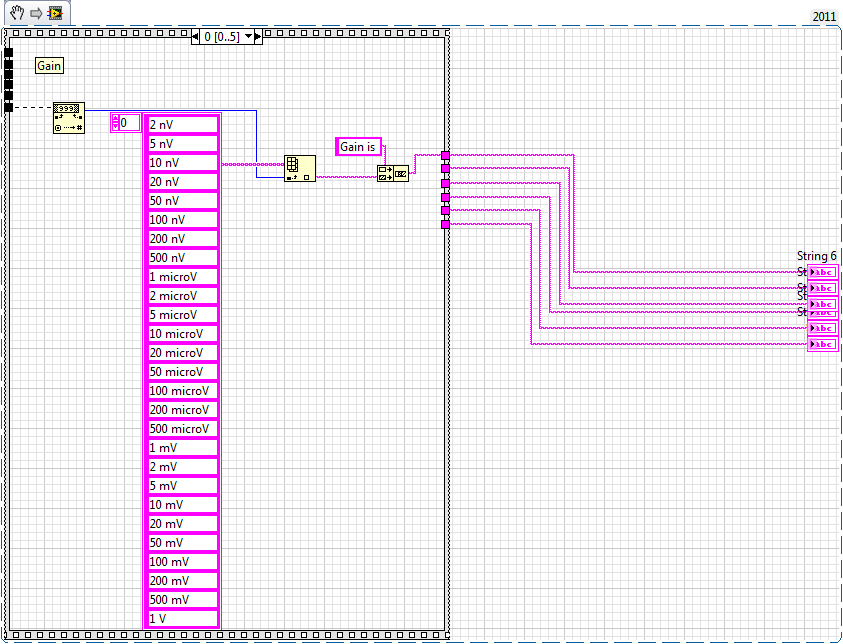This screenshot has width=843, height=644.
Task: Go to next case with right arrow
Action: [257, 37]
